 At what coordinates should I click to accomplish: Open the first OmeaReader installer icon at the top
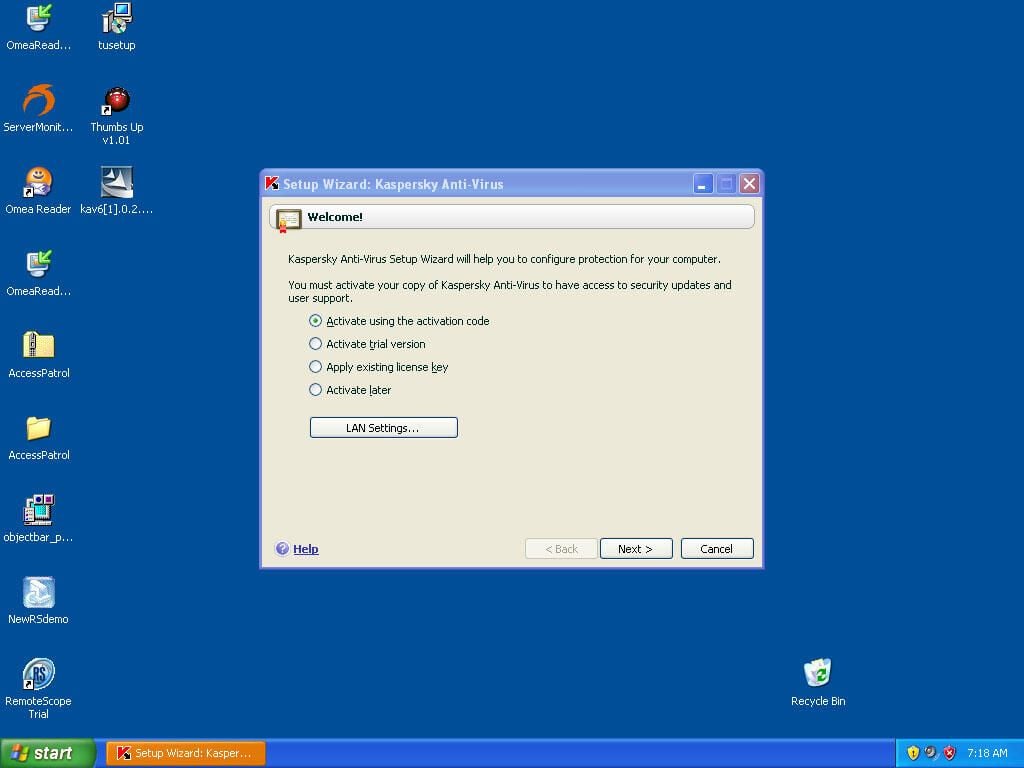[39, 18]
